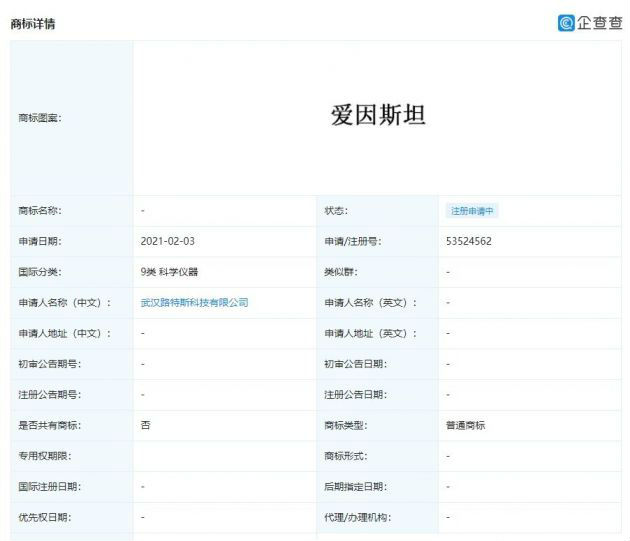Click application number 53524562
This screenshot has height=541, width=630.
point(469,241)
